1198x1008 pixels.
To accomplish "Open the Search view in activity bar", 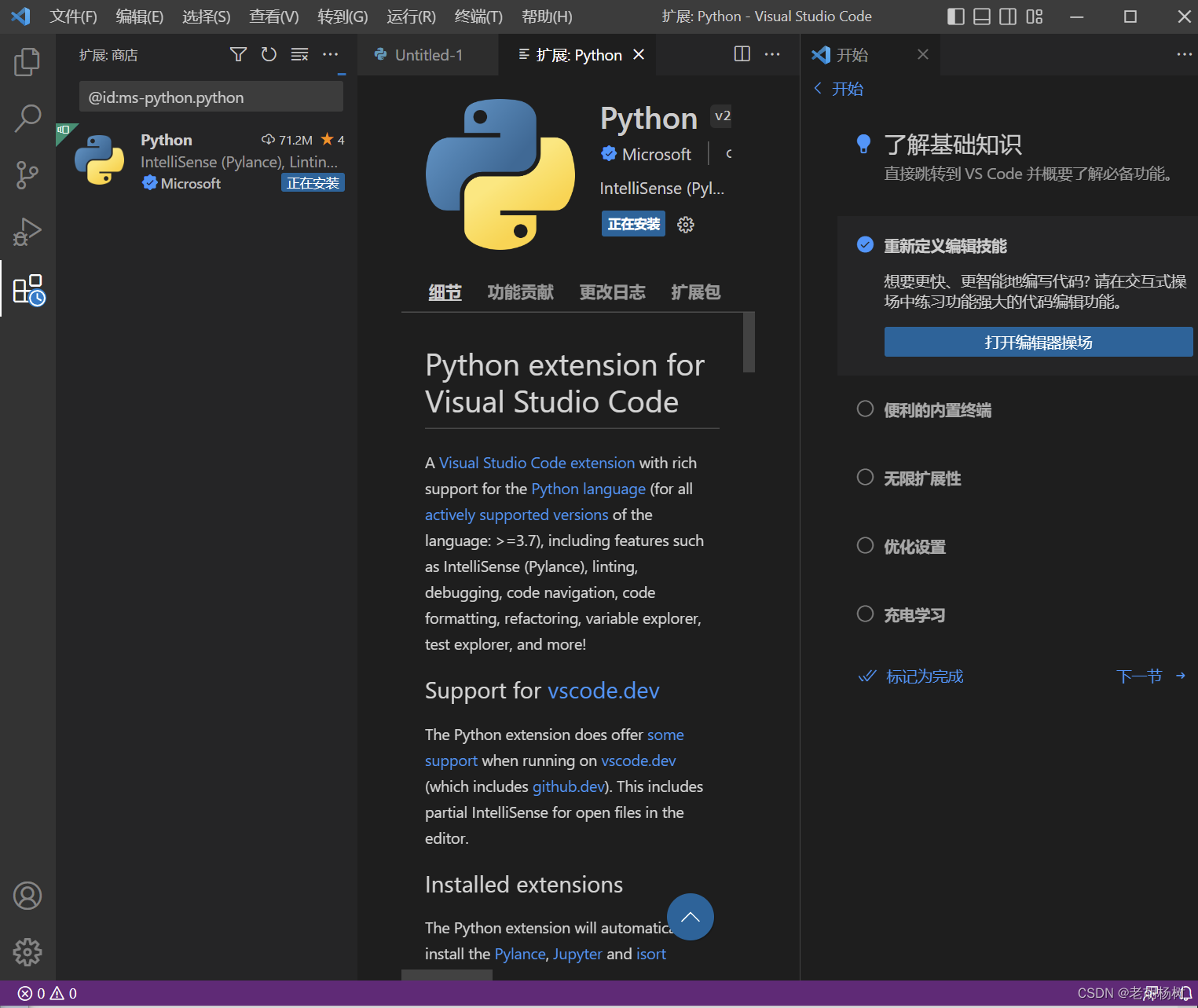I will [27, 119].
